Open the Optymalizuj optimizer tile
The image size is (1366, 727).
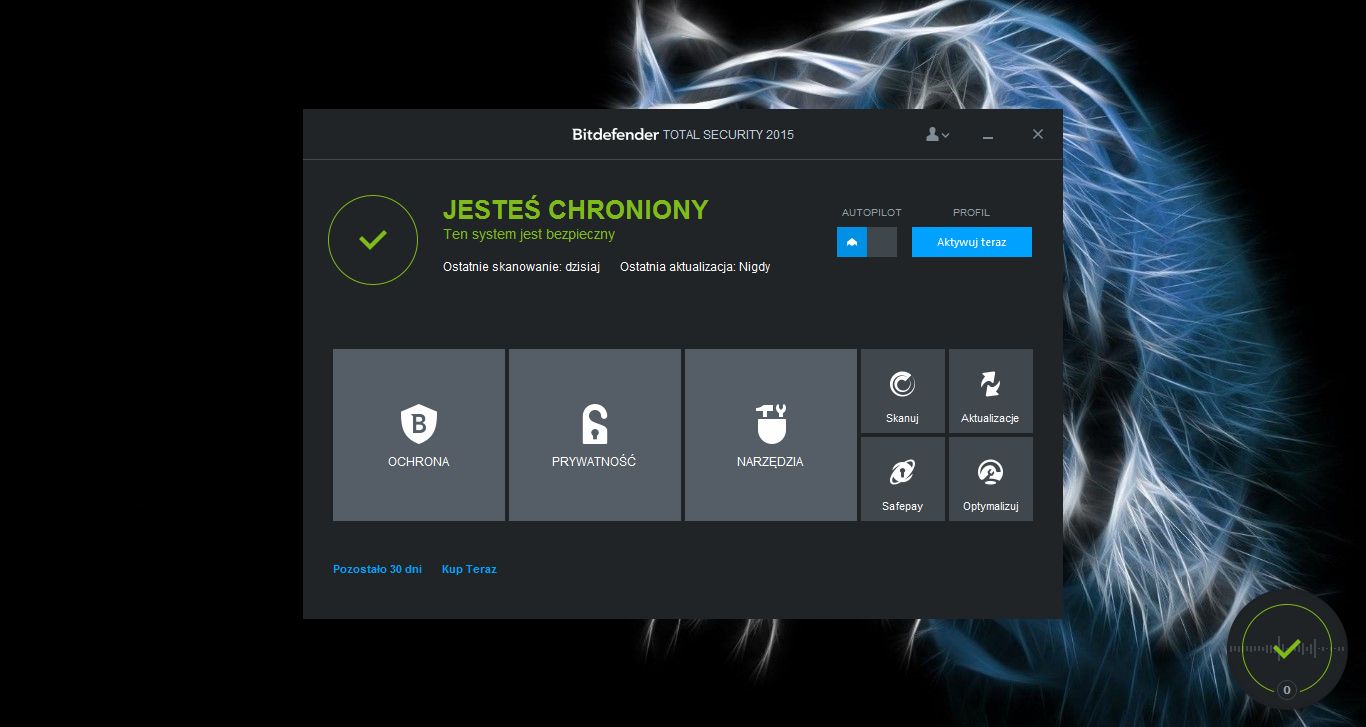991,479
